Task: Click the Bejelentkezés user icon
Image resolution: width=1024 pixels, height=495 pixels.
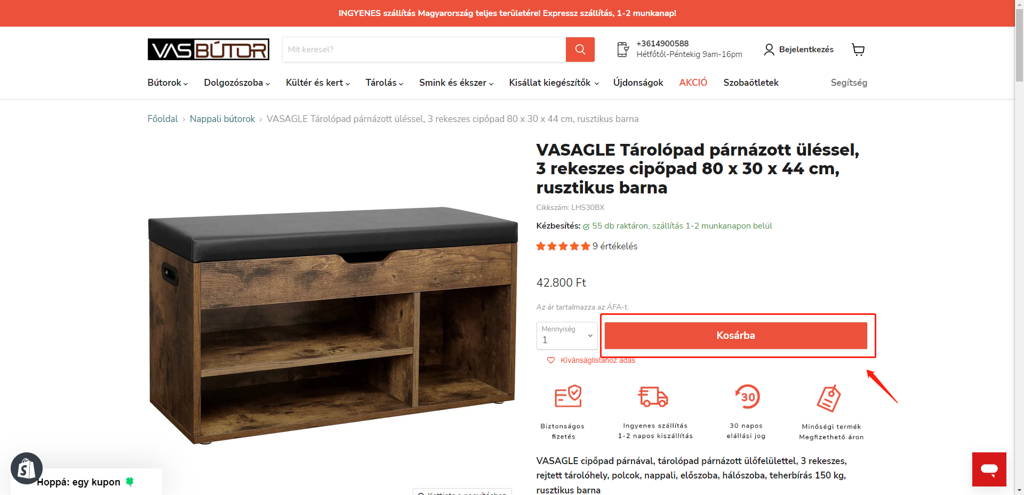Action: [x=769, y=50]
